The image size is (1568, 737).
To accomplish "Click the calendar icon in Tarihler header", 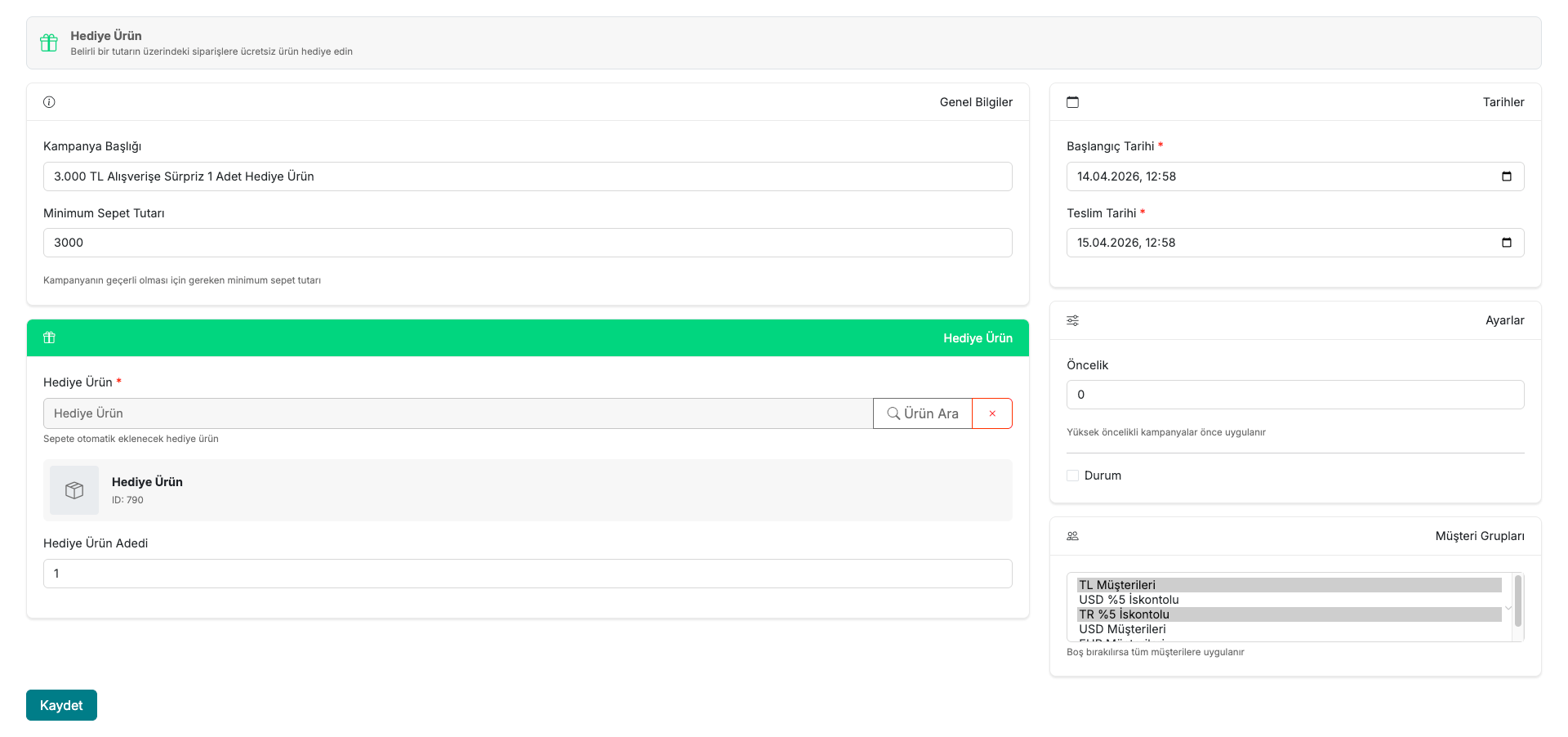I will pyautogui.click(x=1072, y=102).
